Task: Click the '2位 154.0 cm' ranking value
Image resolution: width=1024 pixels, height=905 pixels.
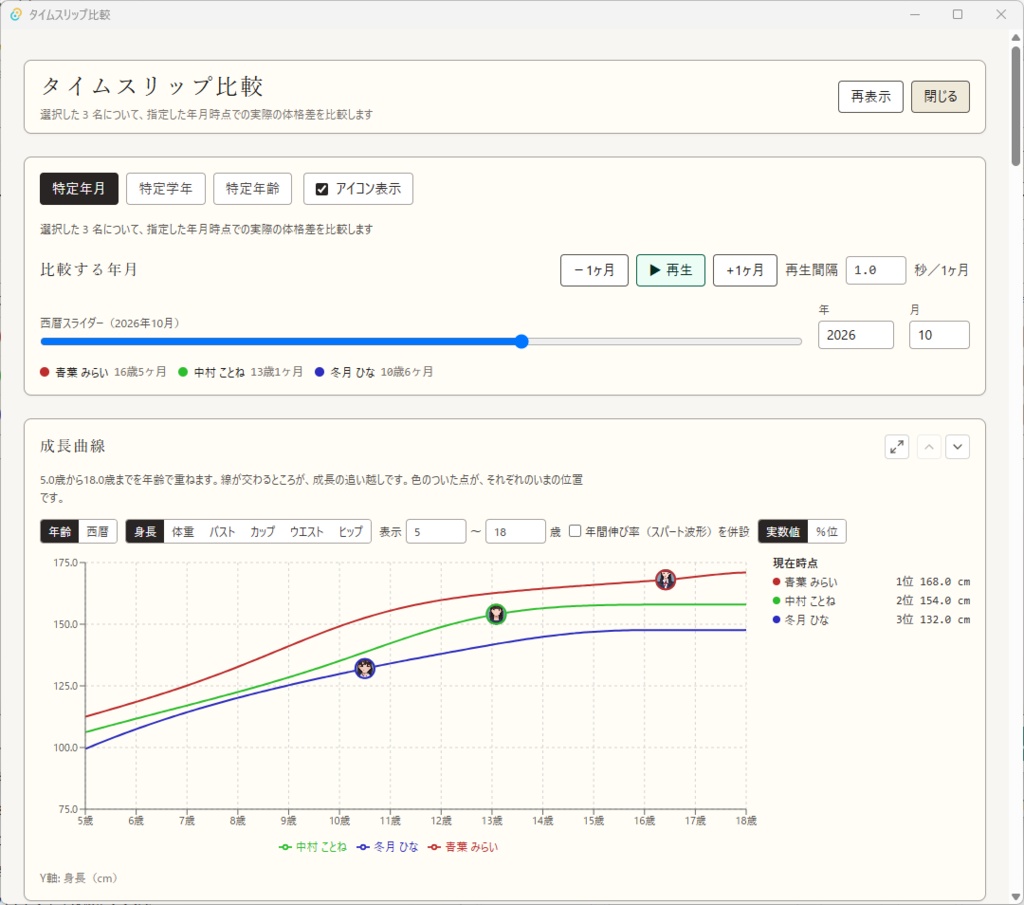Action: (x=933, y=601)
